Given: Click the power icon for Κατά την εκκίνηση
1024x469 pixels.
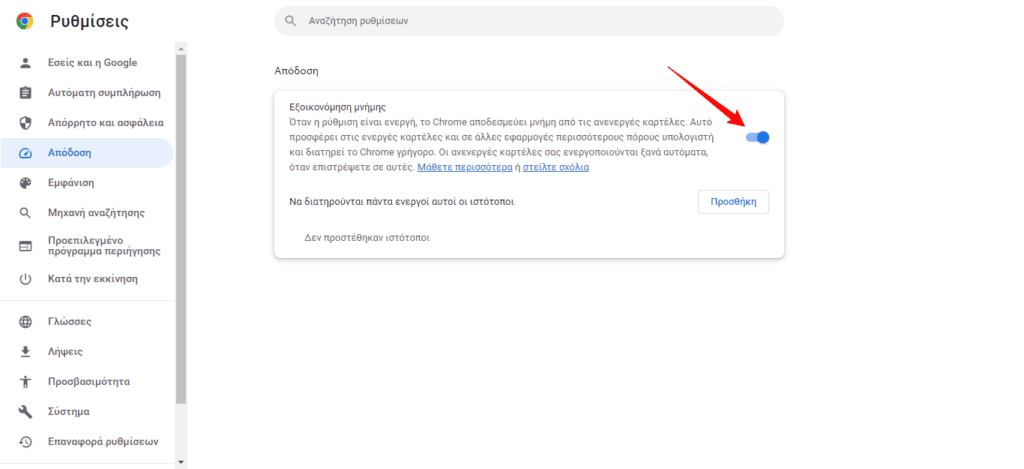Looking at the screenshot, I should pyautogui.click(x=26, y=279).
